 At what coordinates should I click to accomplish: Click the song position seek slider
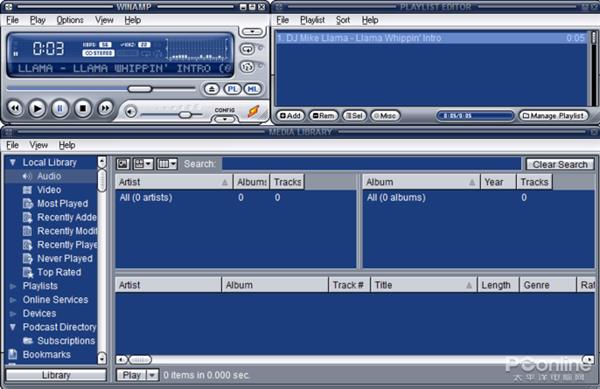coord(101,89)
